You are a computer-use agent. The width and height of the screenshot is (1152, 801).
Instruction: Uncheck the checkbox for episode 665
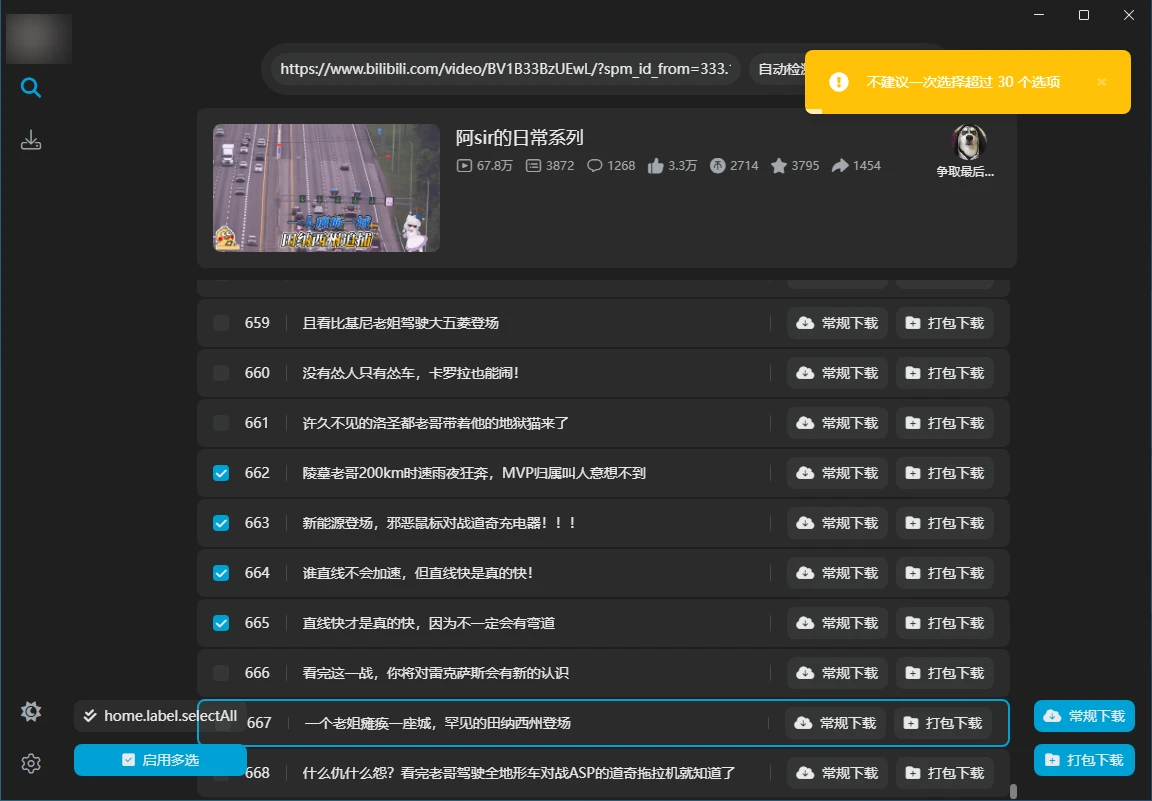(x=221, y=623)
